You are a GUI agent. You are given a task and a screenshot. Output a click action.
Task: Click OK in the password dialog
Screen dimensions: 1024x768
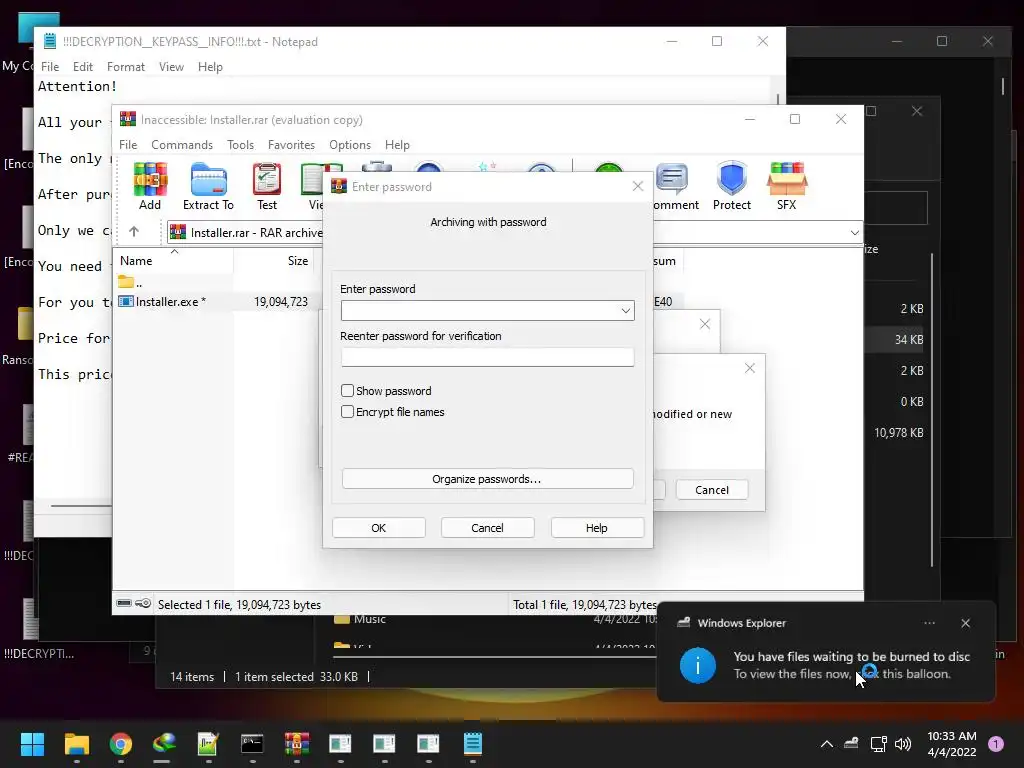coord(379,528)
